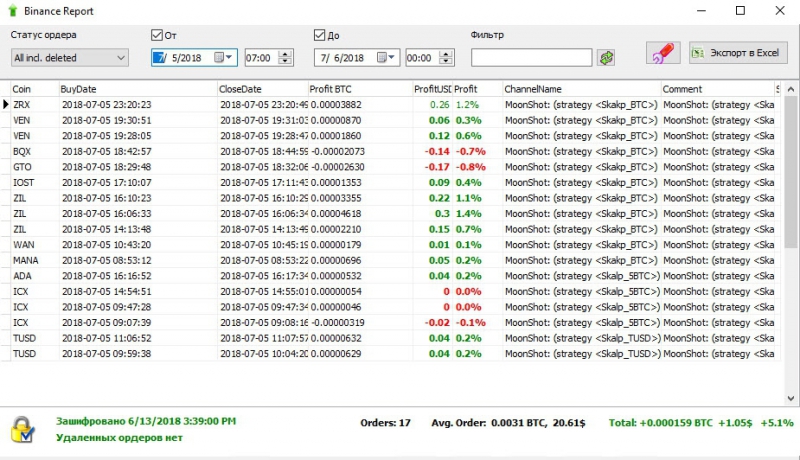Click profit value -0.00002630
This screenshot has height=460, width=800.
(337, 167)
